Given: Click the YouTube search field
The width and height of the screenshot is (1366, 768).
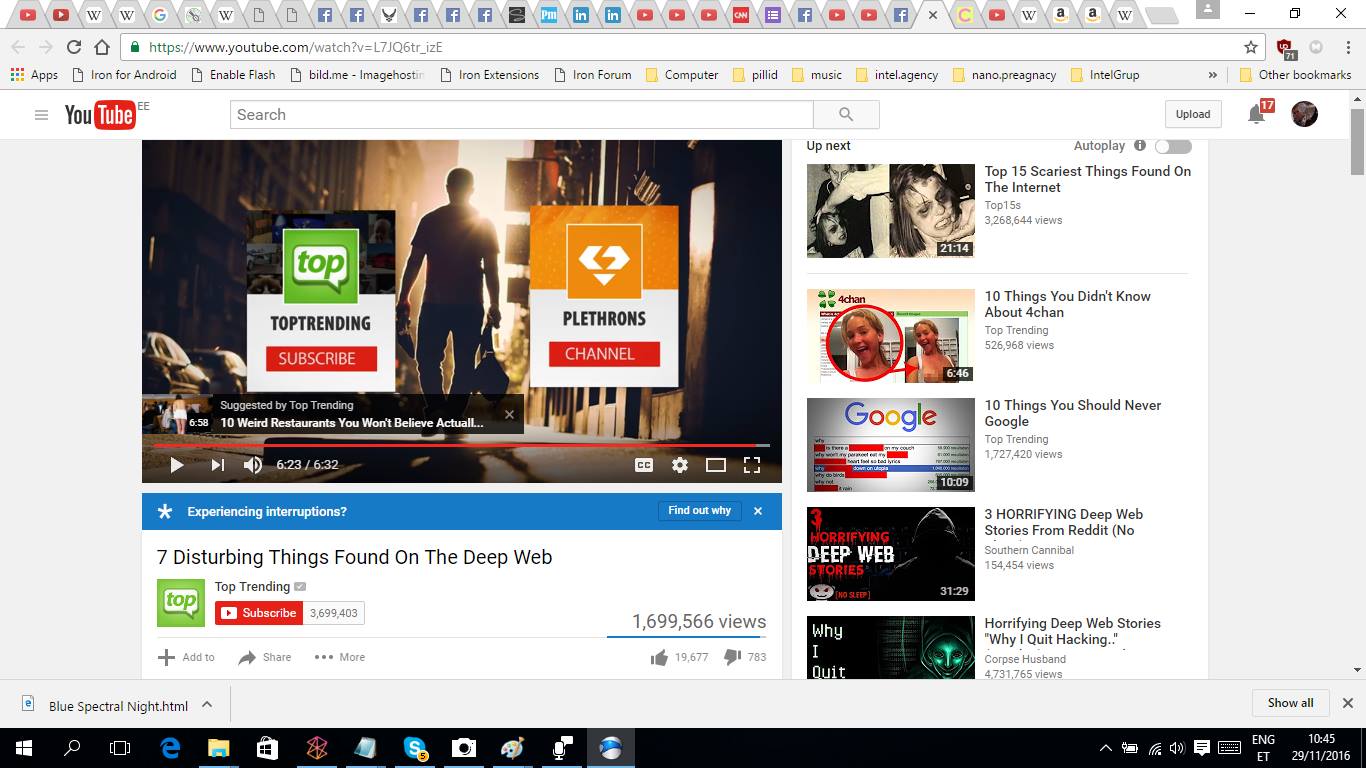Looking at the screenshot, I should coord(522,115).
